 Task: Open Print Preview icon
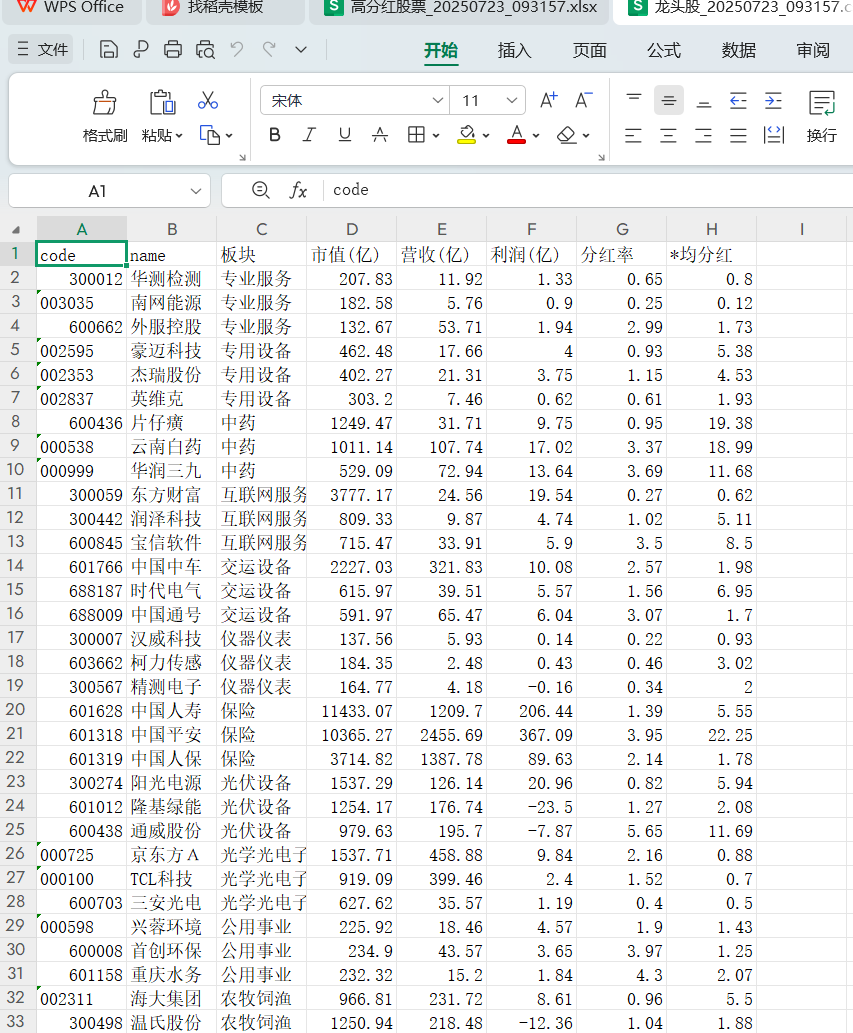point(205,49)
